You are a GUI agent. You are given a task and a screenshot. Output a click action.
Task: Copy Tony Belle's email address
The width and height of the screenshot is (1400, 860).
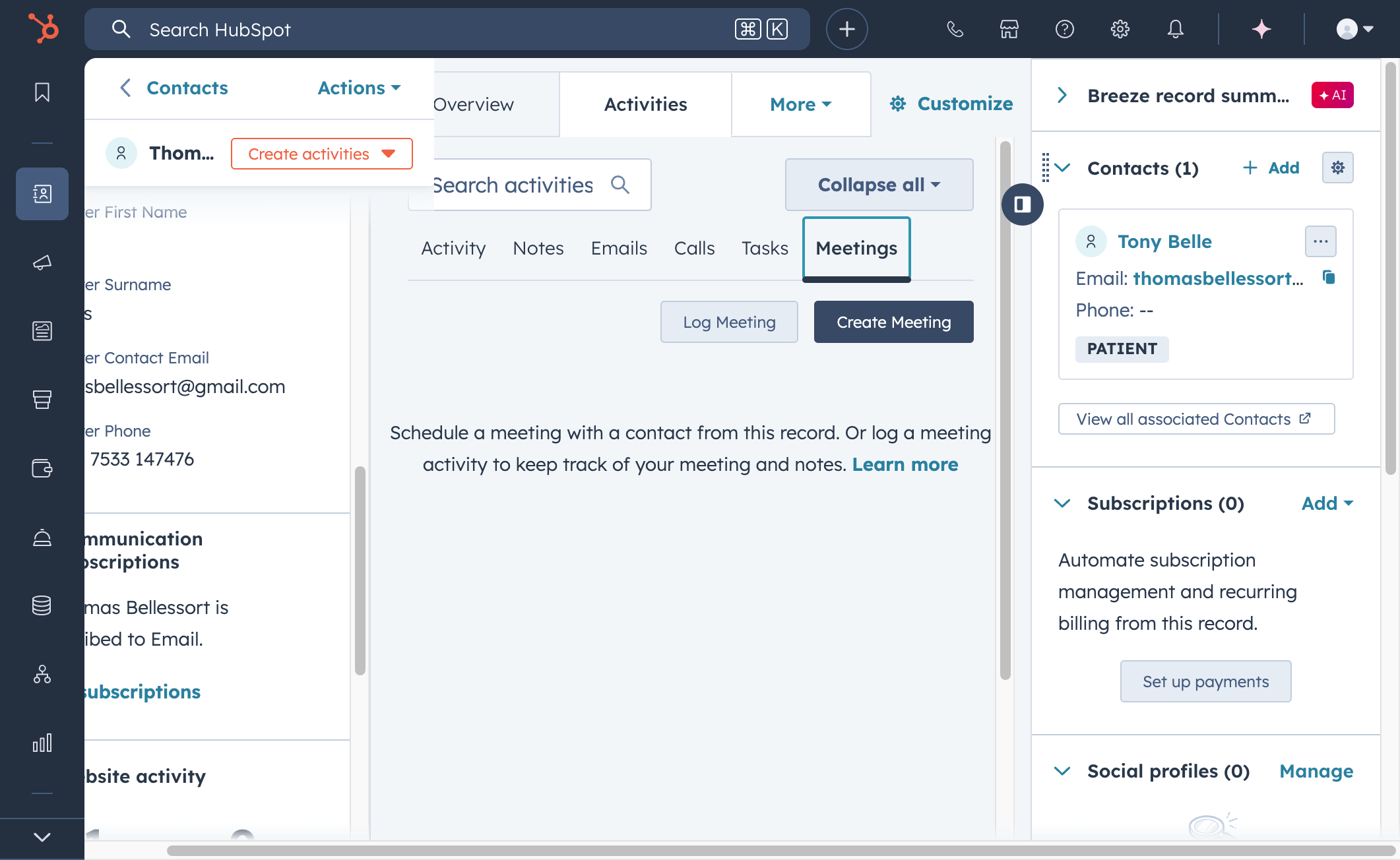[1329, 278]
